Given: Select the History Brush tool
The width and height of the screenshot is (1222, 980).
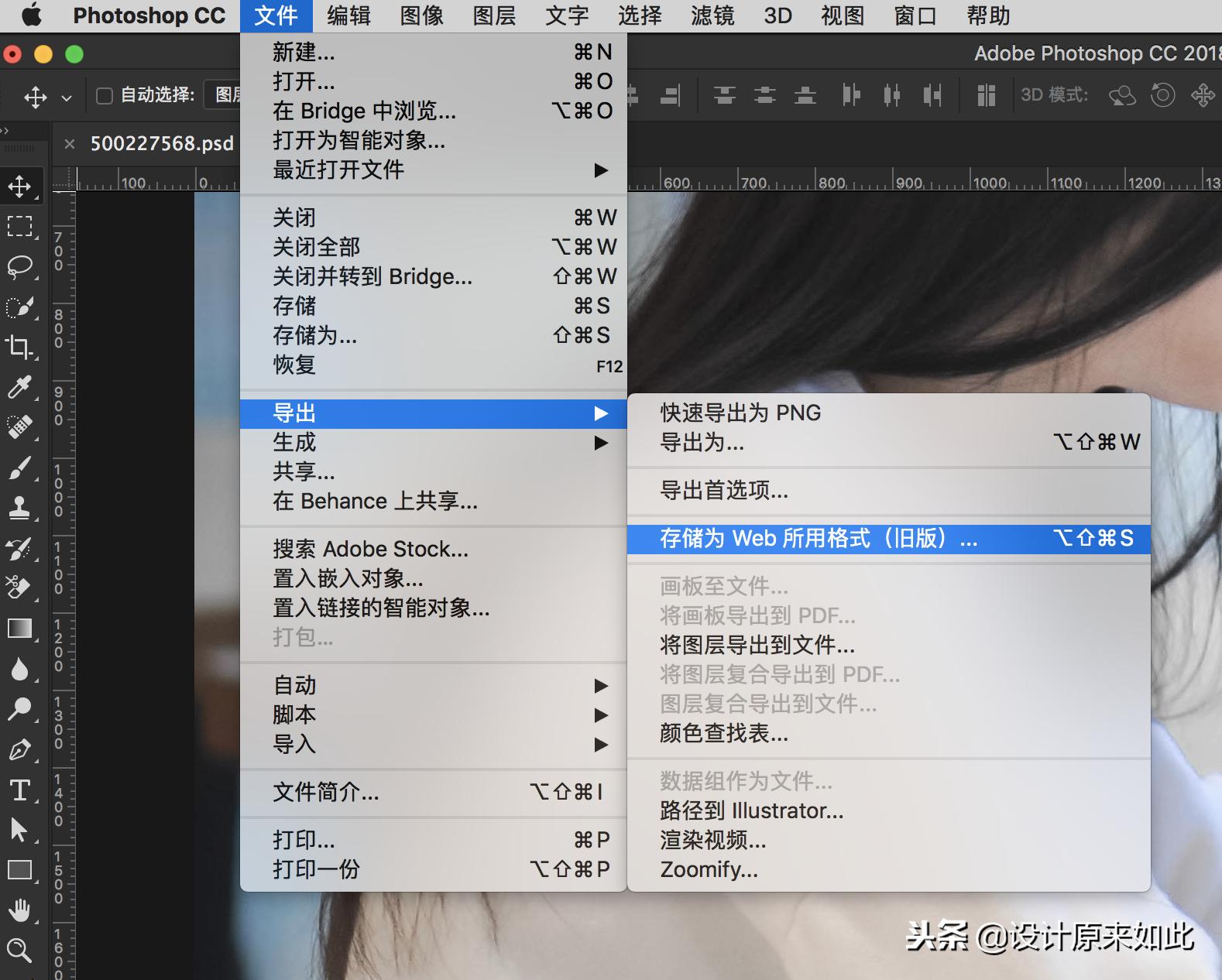Looking at the screenshot, I should pyautogui.click(x=19, y=548).
